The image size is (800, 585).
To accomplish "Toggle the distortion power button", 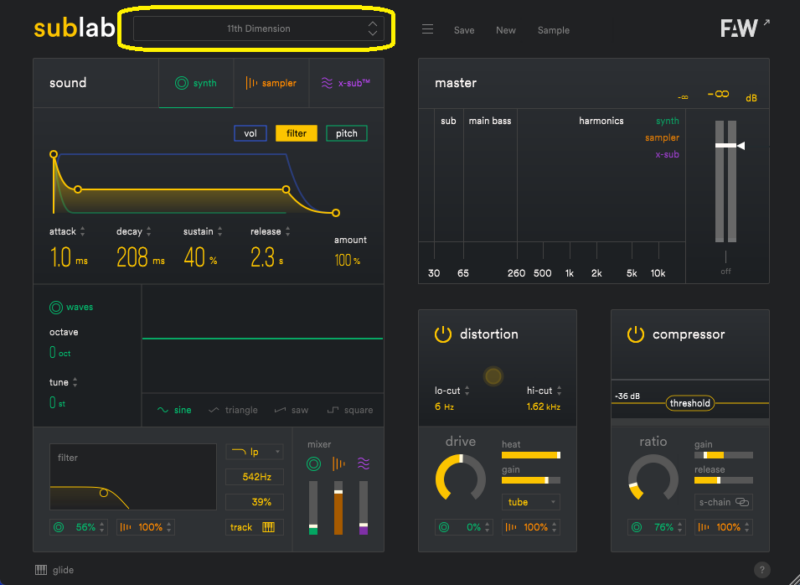I will 443,334.
